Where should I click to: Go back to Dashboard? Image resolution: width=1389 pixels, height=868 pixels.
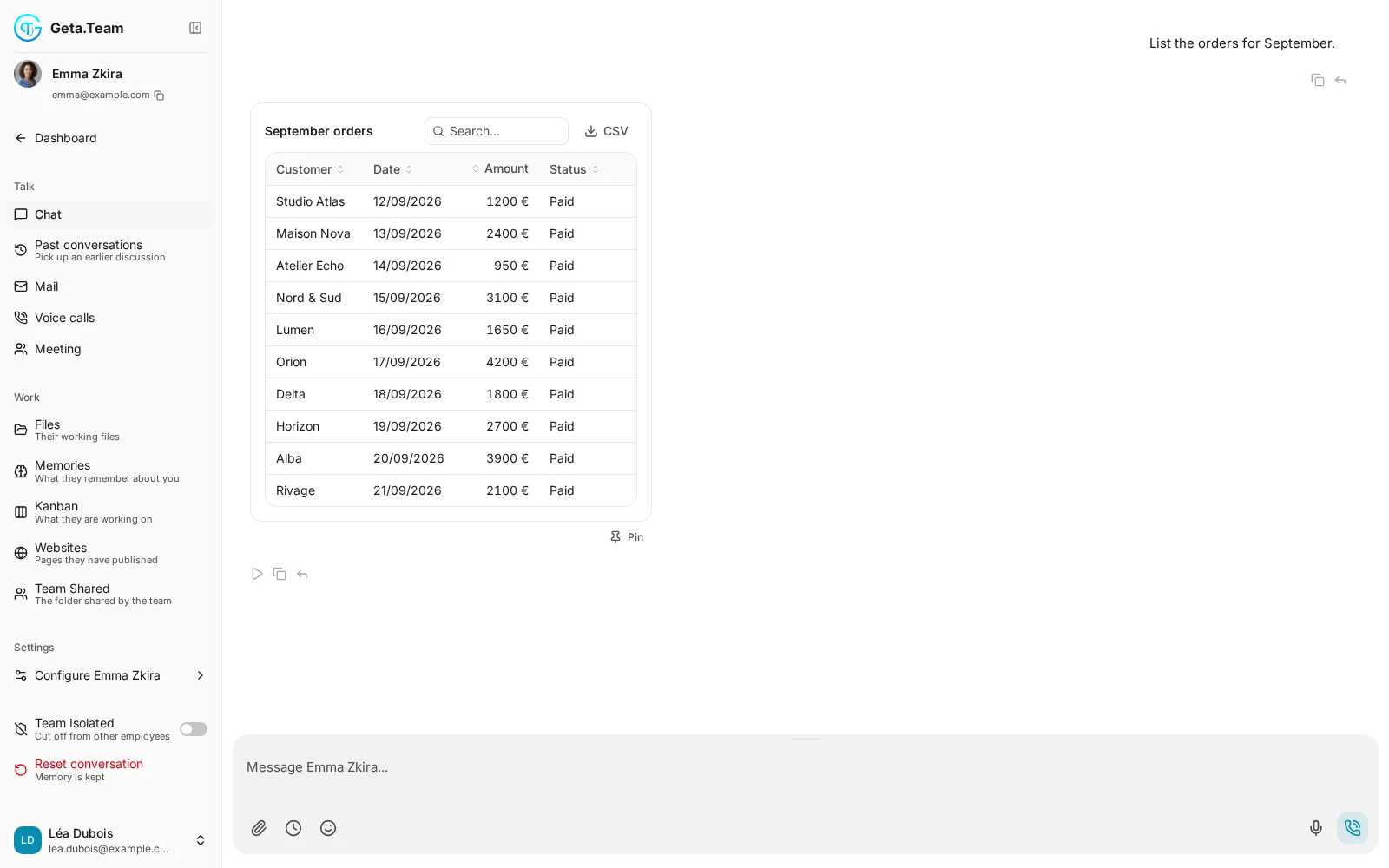pos(56,138)
